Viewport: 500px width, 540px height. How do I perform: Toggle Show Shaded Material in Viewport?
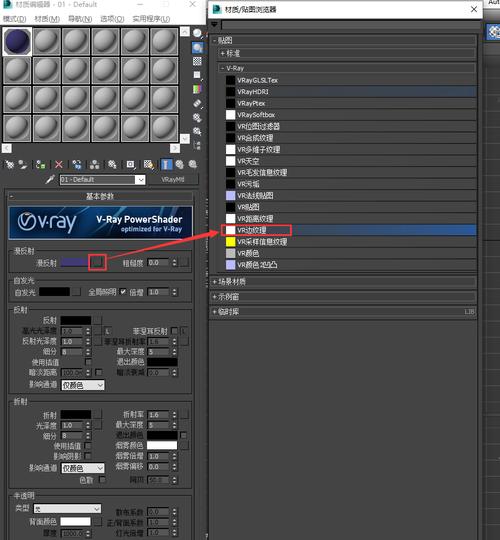point(149,165)
